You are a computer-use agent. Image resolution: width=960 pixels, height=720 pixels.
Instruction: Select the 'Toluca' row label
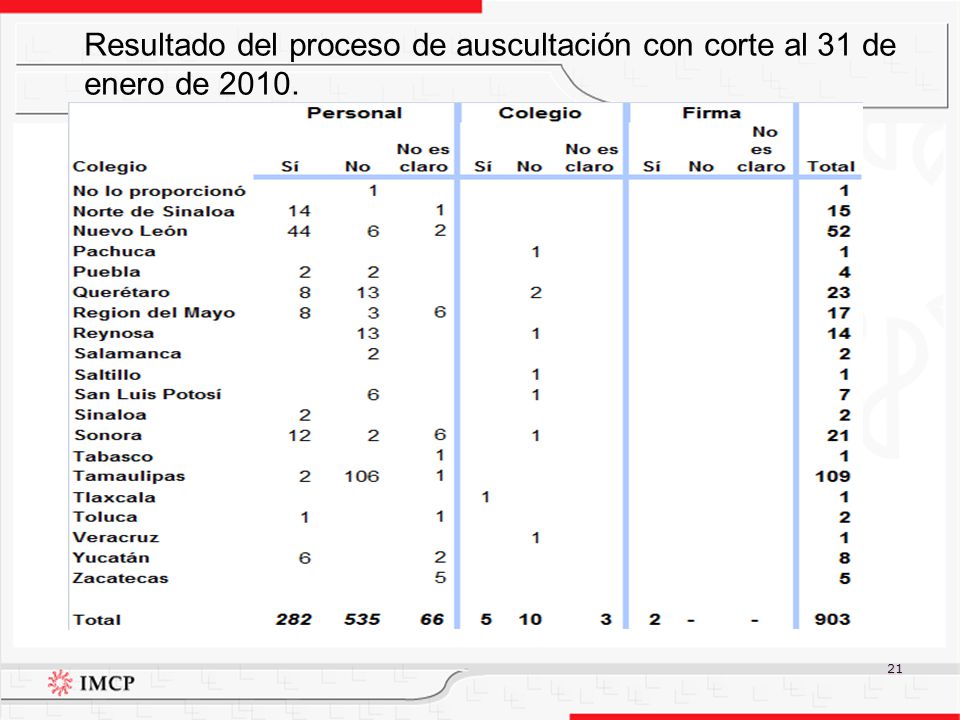105,517
